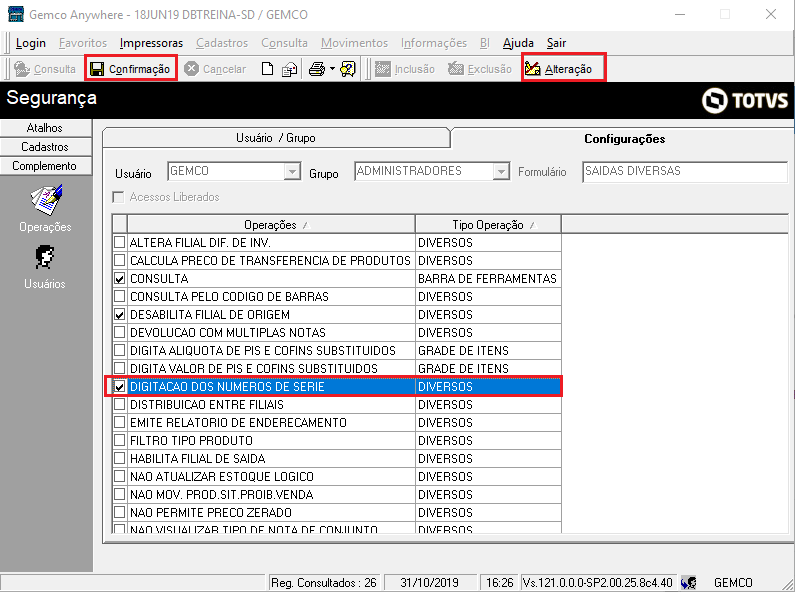Select the DIGITACAO DOS NUMEROS DE SERIE row

point(337,387)
